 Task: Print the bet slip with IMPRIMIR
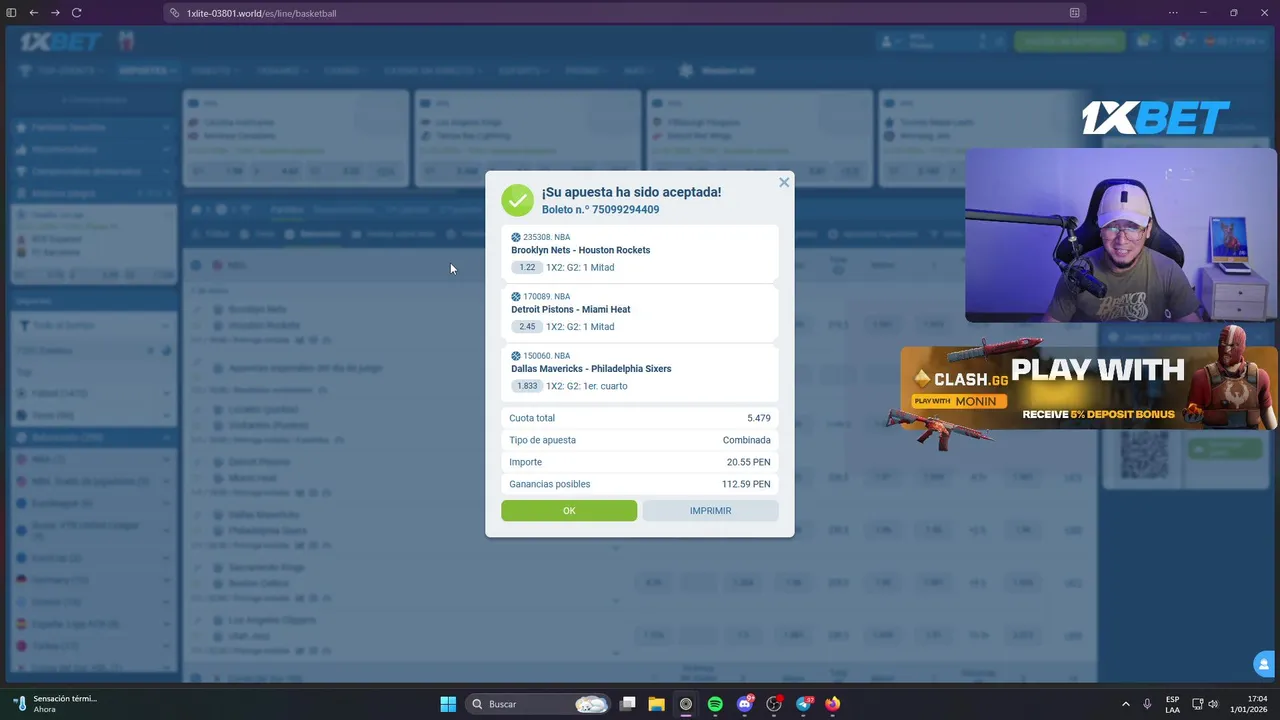[x=710, y=511]
